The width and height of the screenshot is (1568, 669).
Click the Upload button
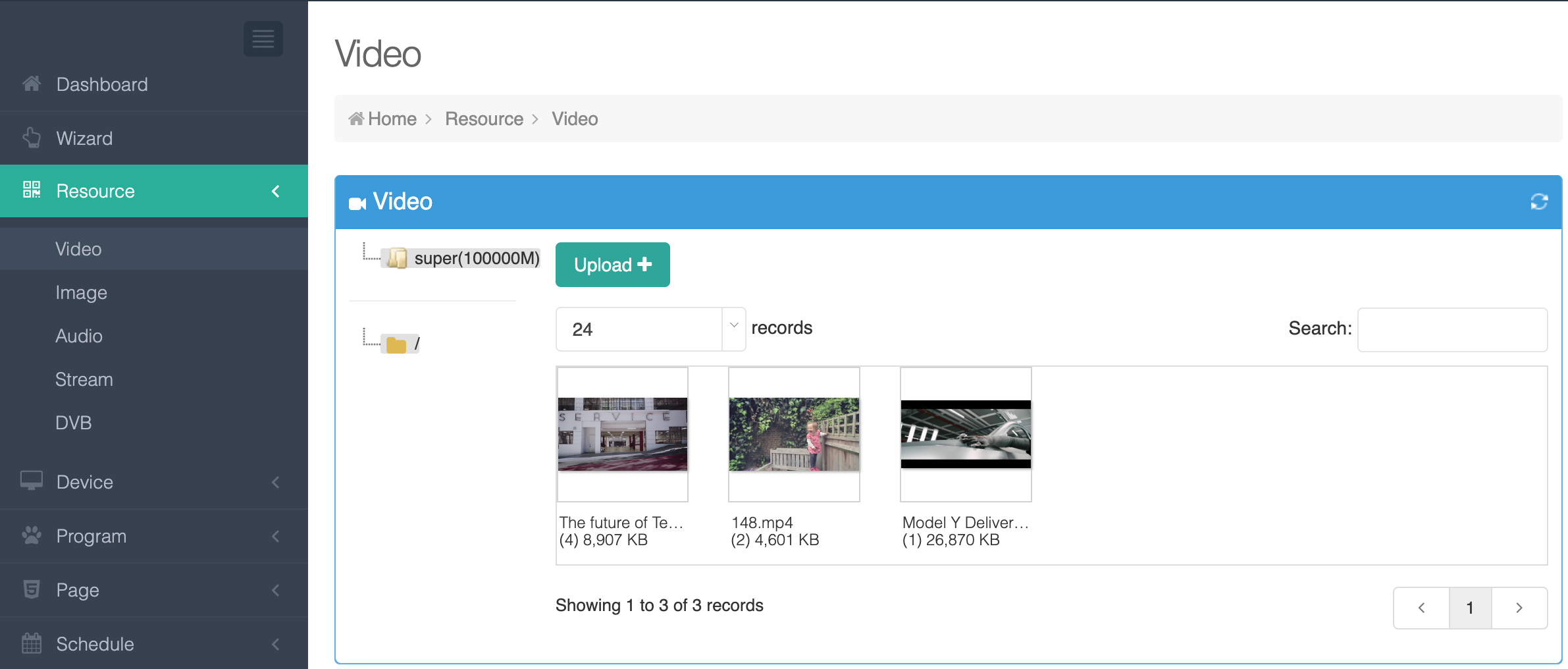coord(612,264)
